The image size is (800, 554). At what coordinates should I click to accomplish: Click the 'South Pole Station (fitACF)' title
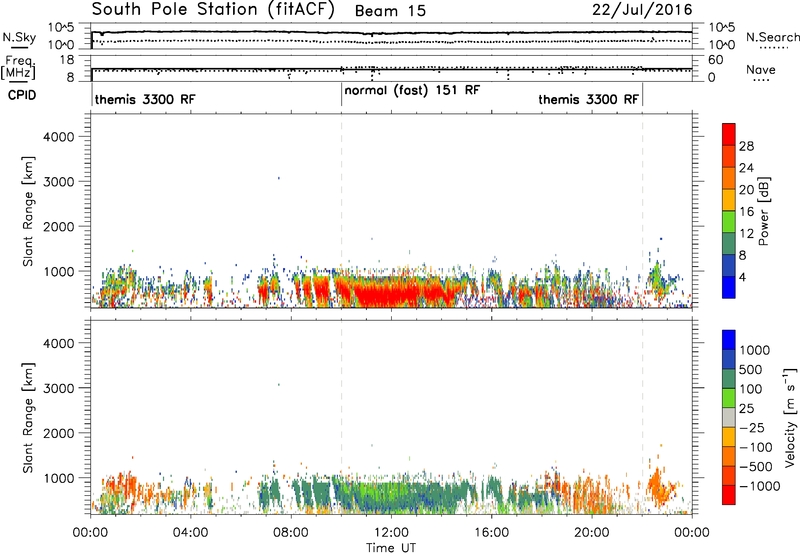click(213, 10)
